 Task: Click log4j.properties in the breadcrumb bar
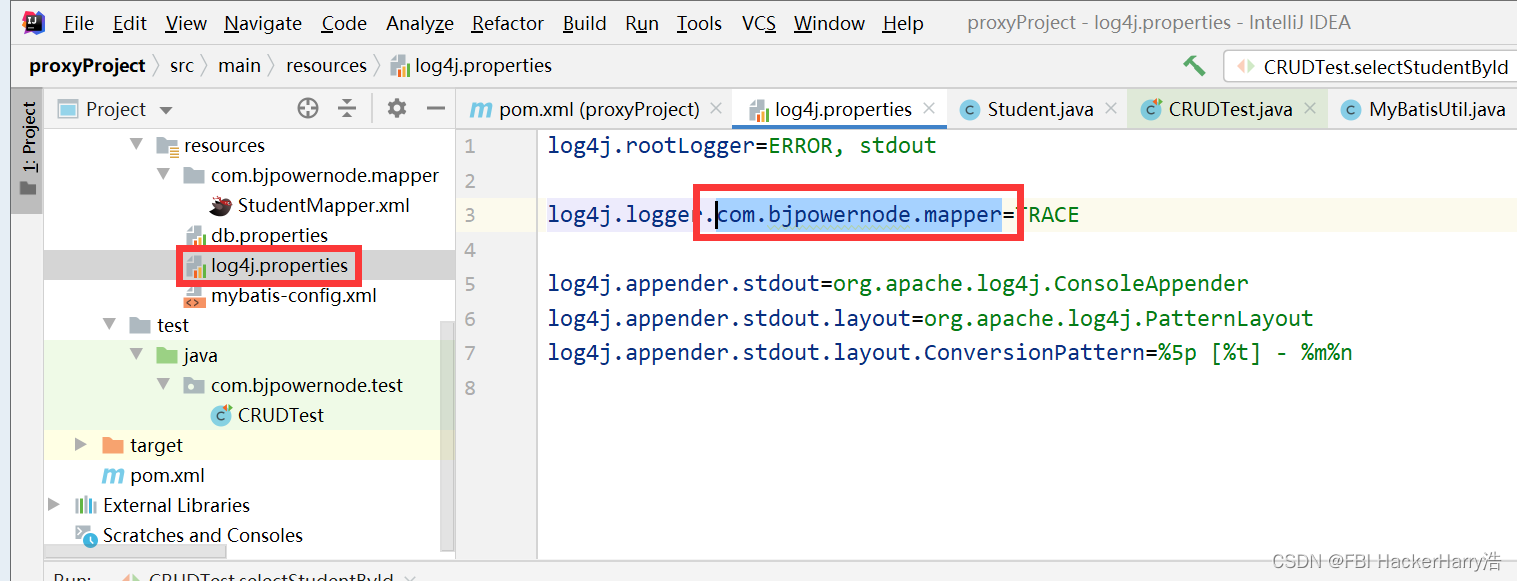pos(471,66)
